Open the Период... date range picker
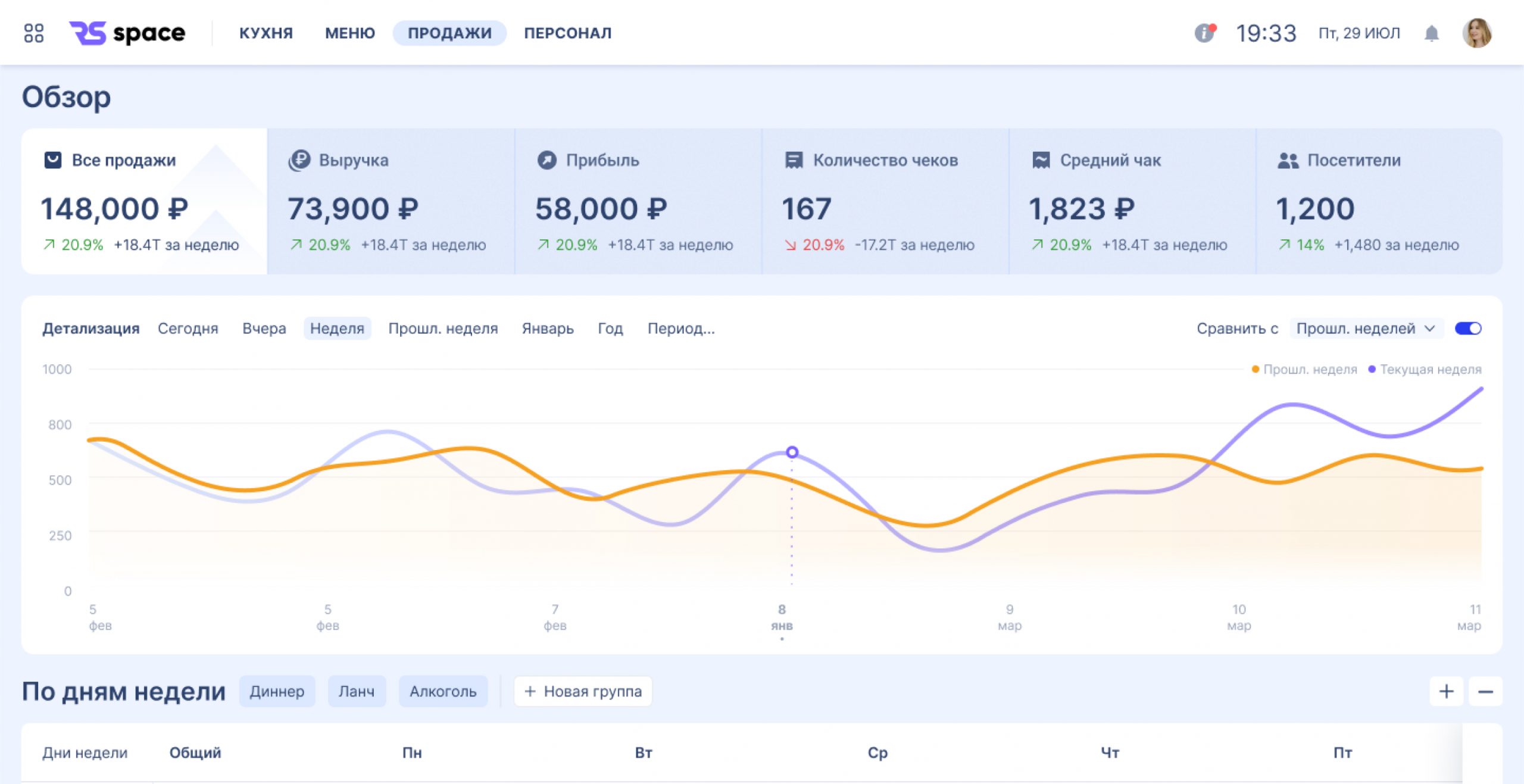Viewport: 1524px width, 784px height. coord(681,328)
